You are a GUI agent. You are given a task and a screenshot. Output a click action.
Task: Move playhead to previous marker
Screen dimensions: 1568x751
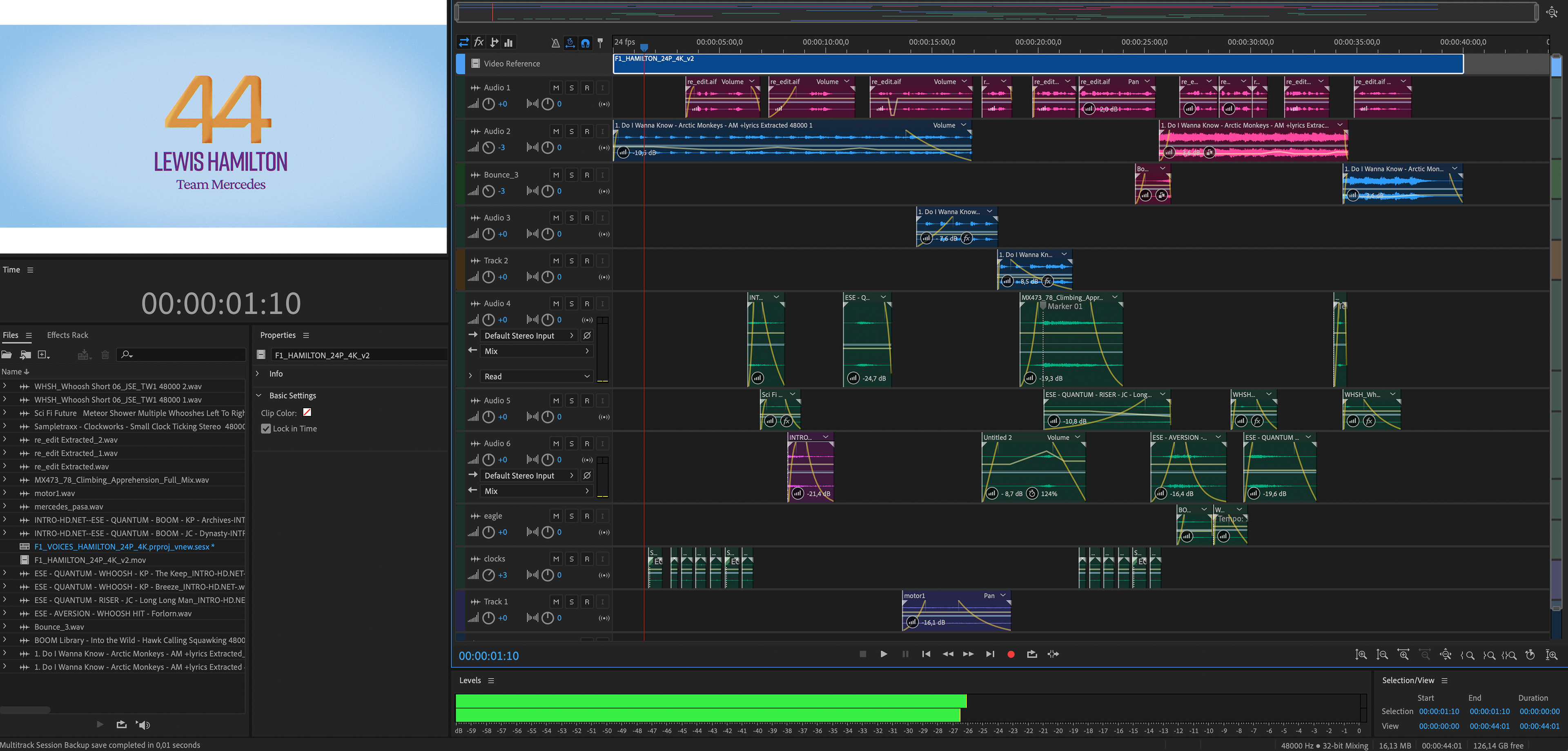click(x=926, y=653)
